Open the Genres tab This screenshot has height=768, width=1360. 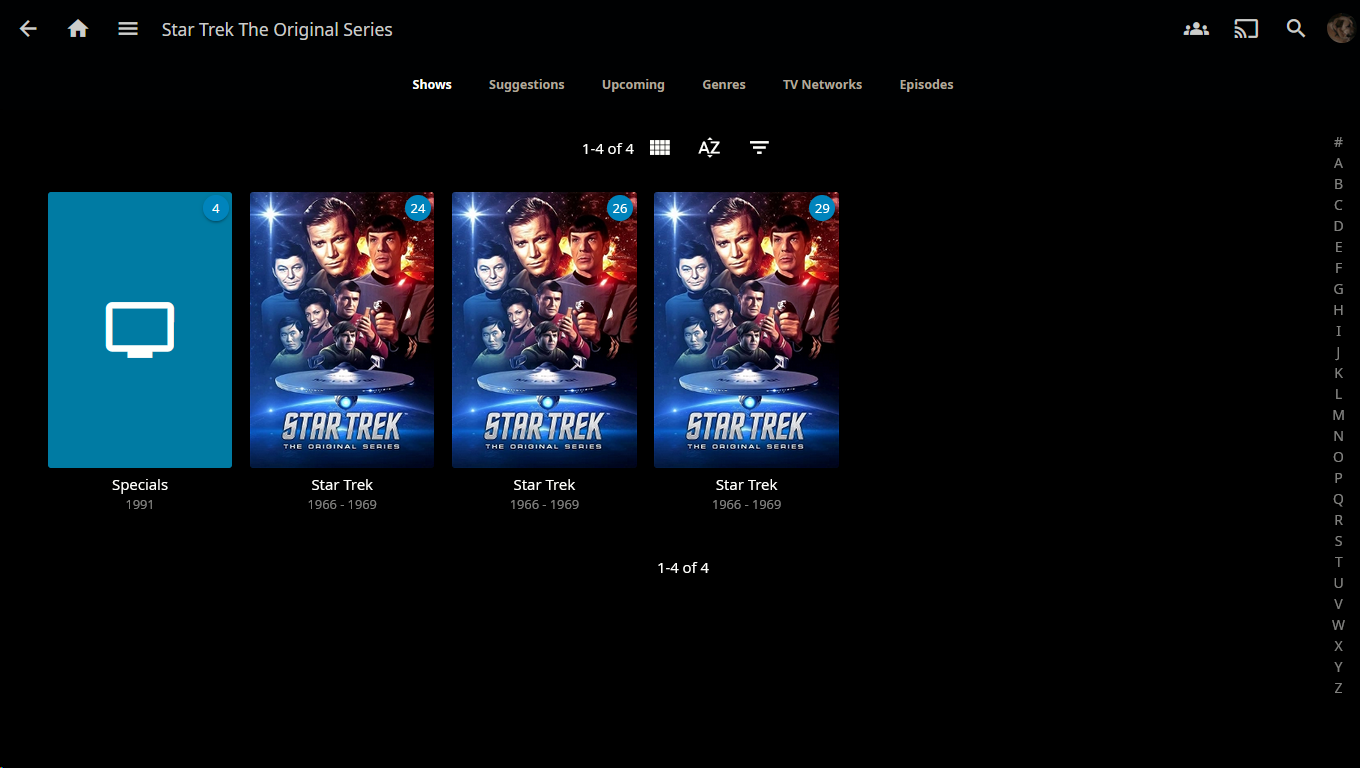pyautogui.click(x=724, y=85)
